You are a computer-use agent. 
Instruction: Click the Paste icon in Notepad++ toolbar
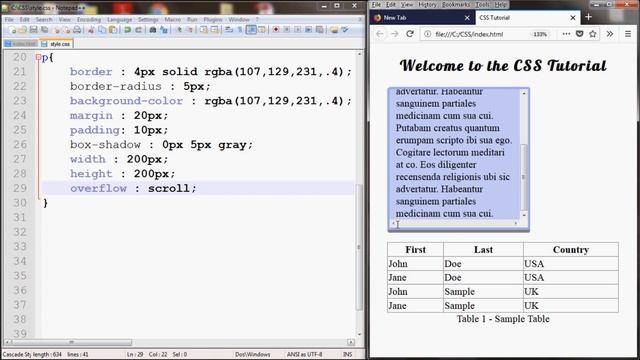click(113, 30)
